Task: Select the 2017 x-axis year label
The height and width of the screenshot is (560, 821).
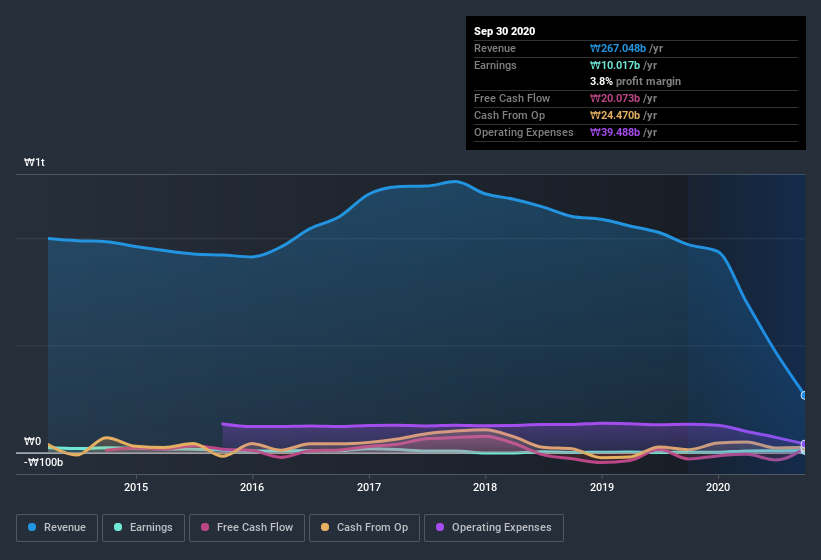Action: 369,487
